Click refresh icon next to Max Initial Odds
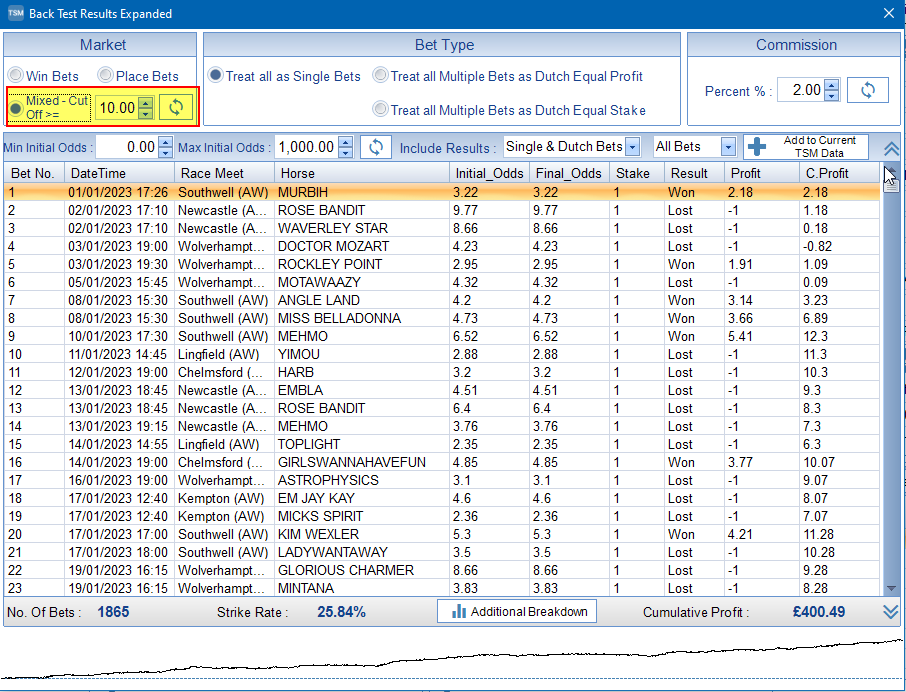This screenshot has height=692, width=906. (x=375, y=147)
